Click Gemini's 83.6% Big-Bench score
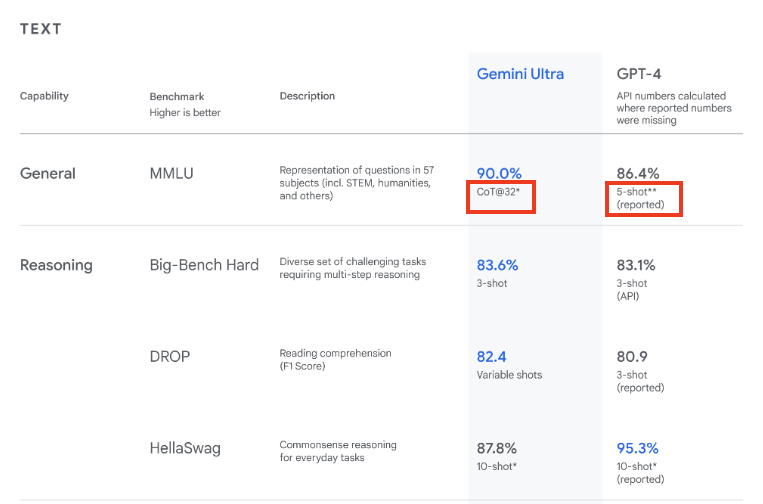Image resolution: width=763 pixels, height=504 pixels. coord(497,265)
